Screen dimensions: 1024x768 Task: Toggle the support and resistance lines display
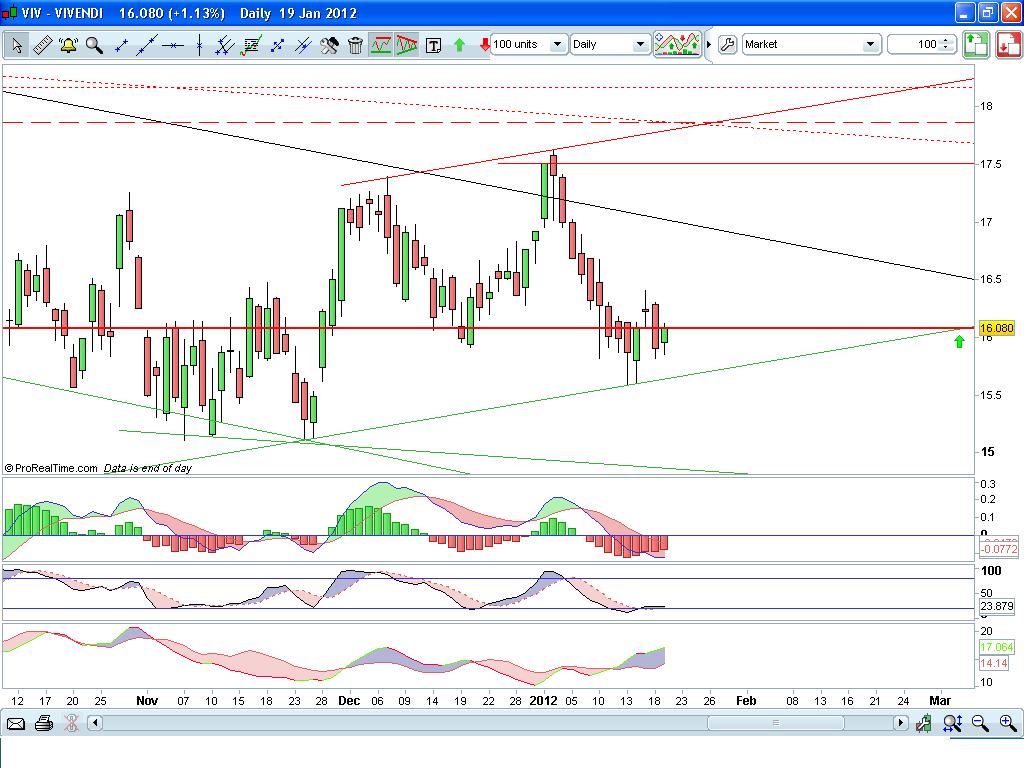click(381, 45)
